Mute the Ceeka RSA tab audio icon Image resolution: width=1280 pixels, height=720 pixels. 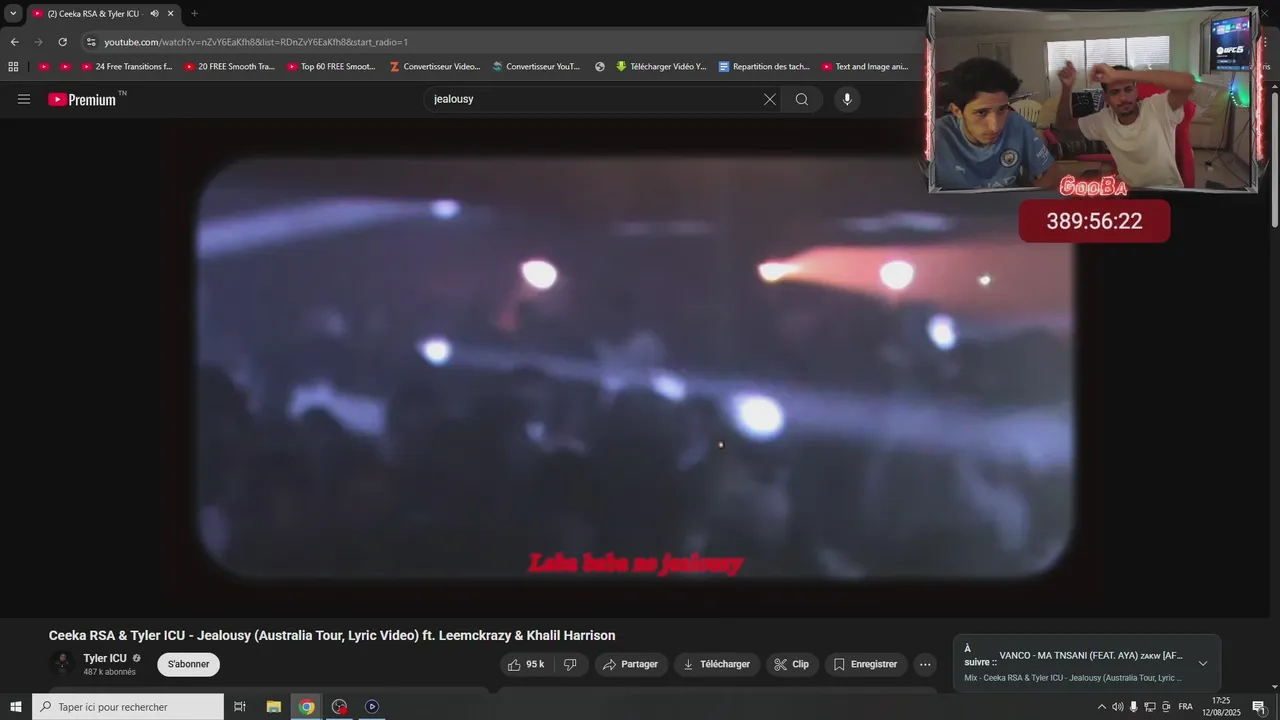click(x=154, y=14)
